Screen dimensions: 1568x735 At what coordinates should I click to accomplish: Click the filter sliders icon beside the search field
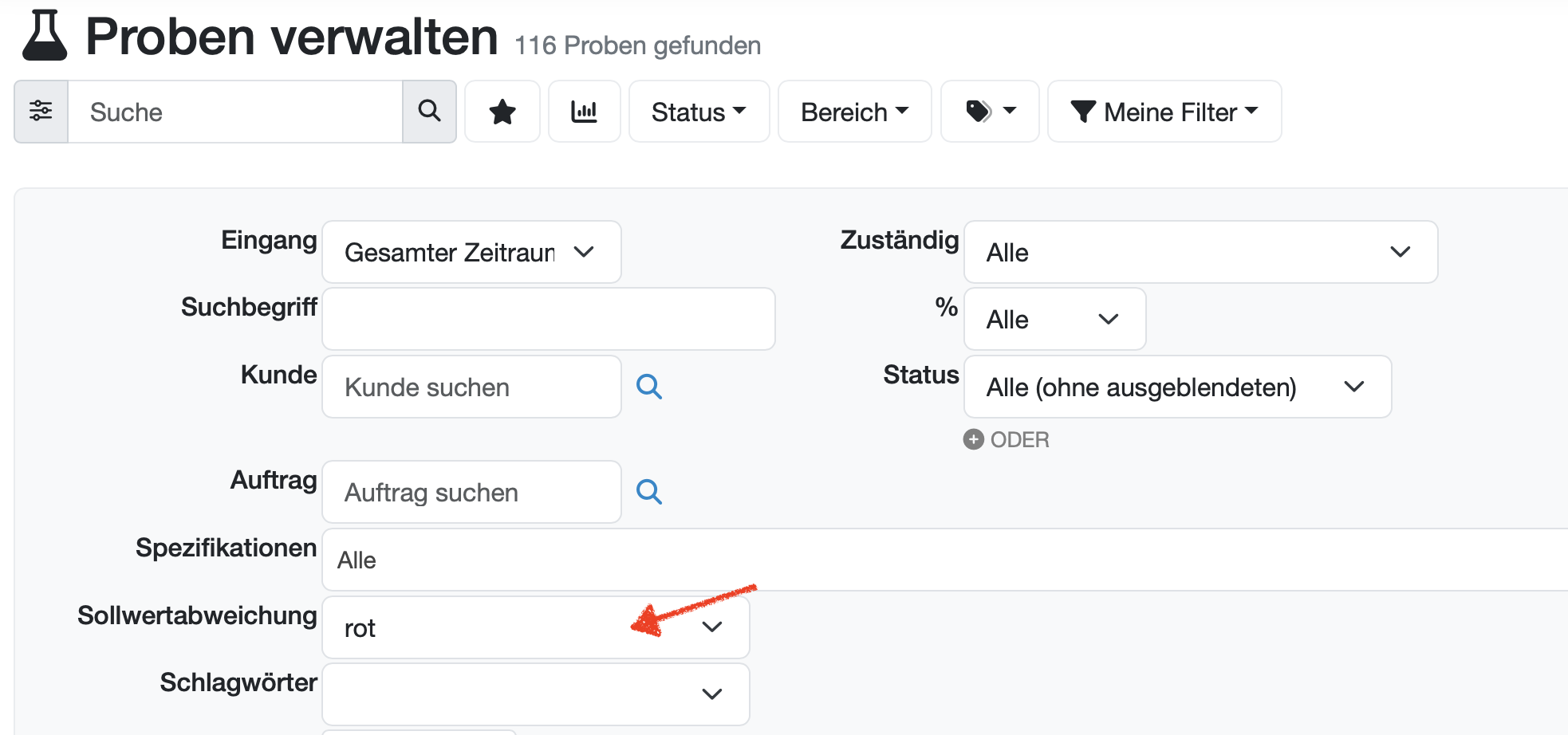[41, 112]
